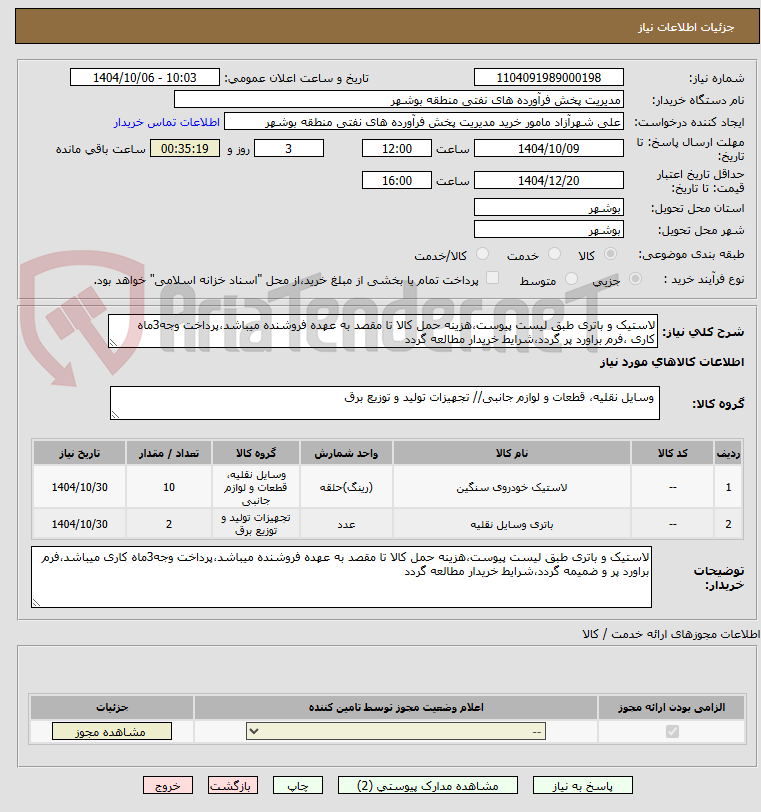The width and height of the screenshot is (761, 812).
Task: Select the خدمت radio button
Action: [x=554, y=254]
